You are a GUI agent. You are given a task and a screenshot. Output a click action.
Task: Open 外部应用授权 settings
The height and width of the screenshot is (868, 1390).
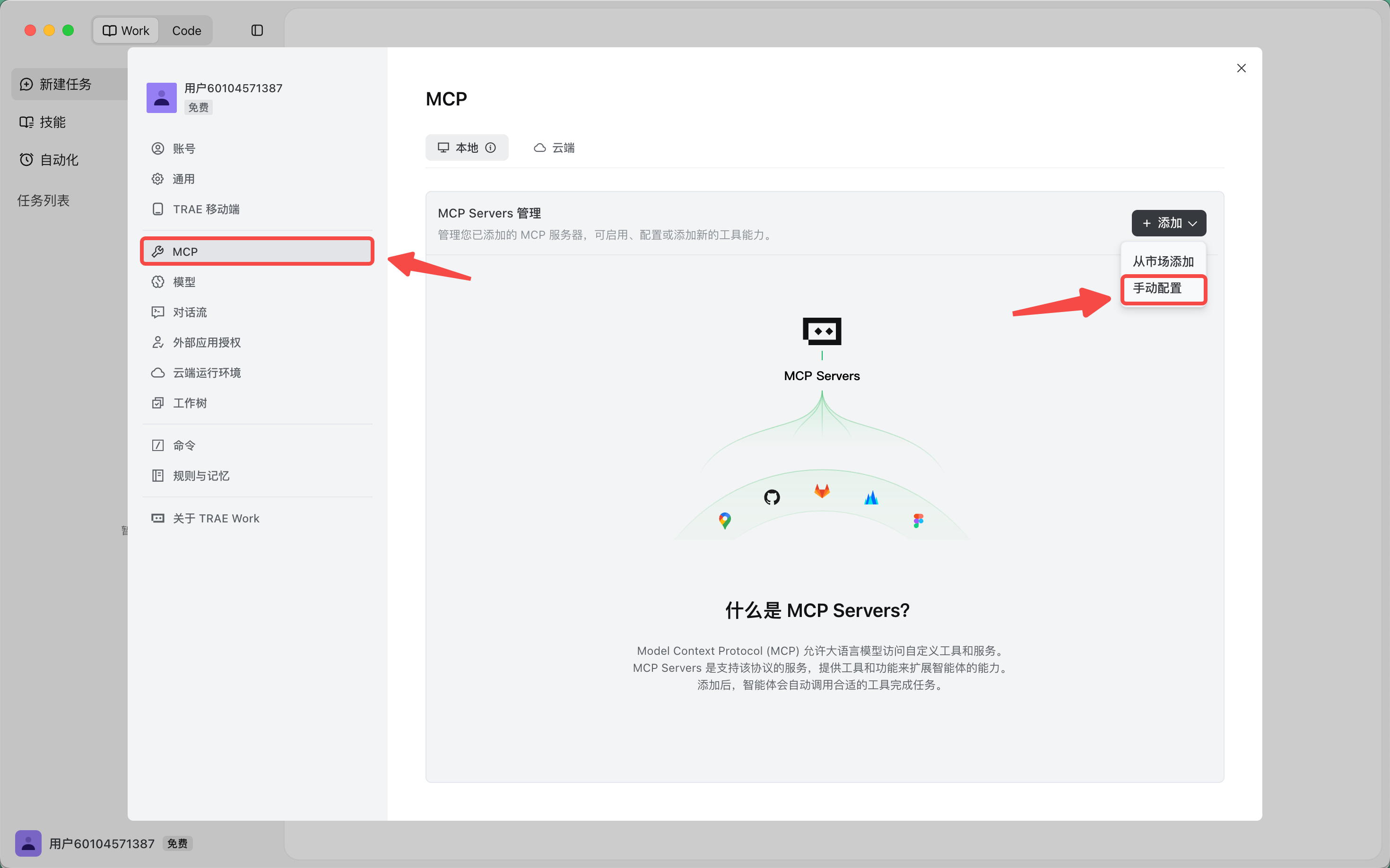[x=257, y=343]
